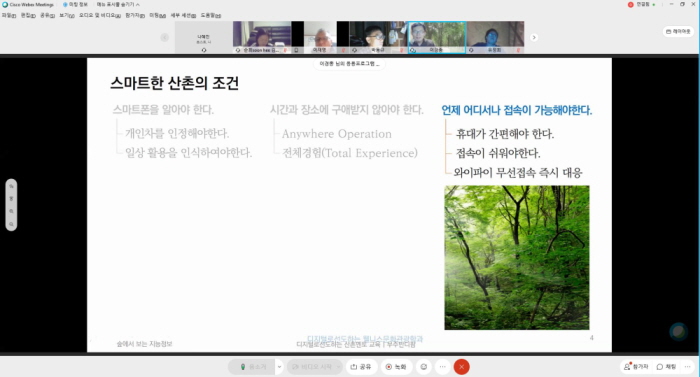Click text Anywhere Operation

coord(337,134)
